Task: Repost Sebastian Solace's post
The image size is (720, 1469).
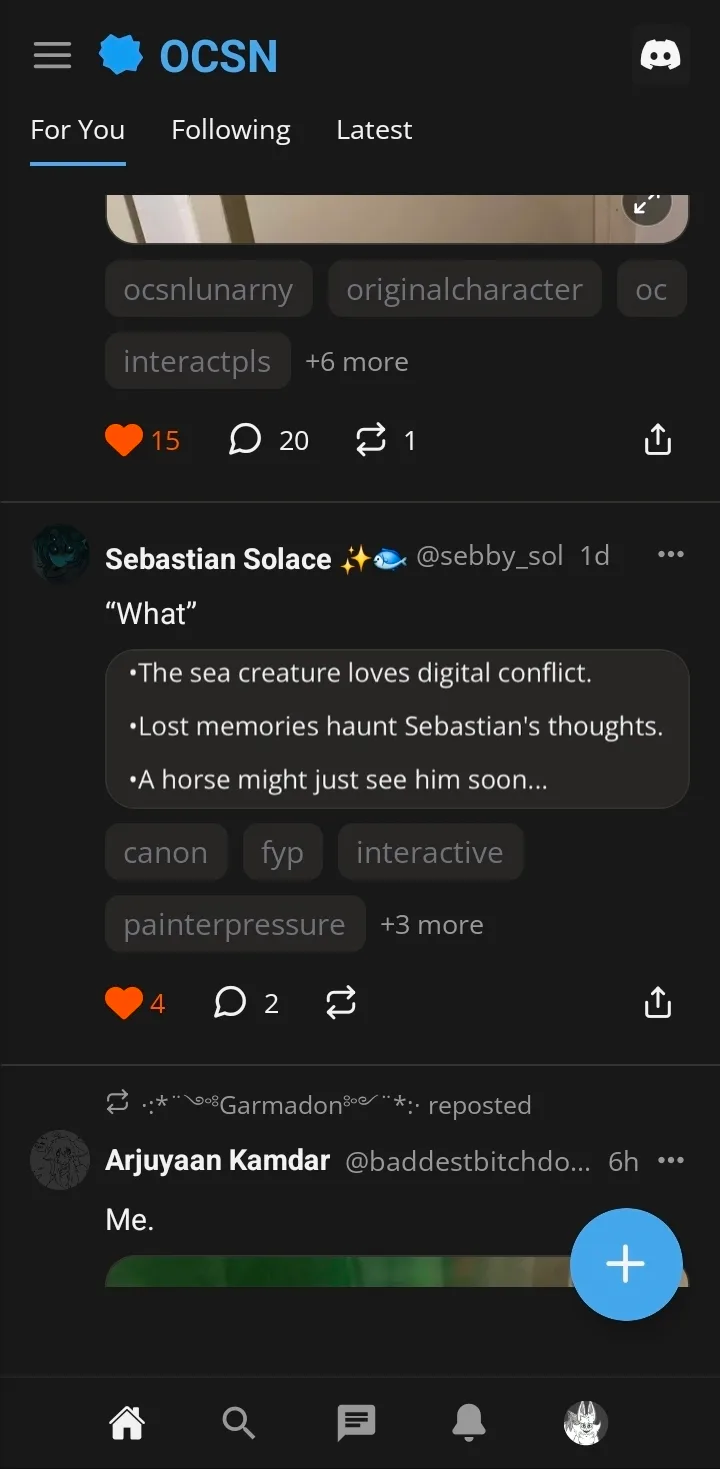Action: [x=341, y=1002]
